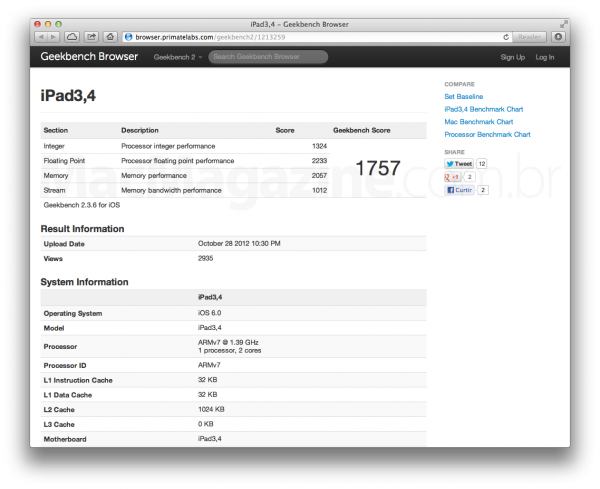Go forward using the Safari forward arrow
600x489 pixels.
click(x=53, y=37)
